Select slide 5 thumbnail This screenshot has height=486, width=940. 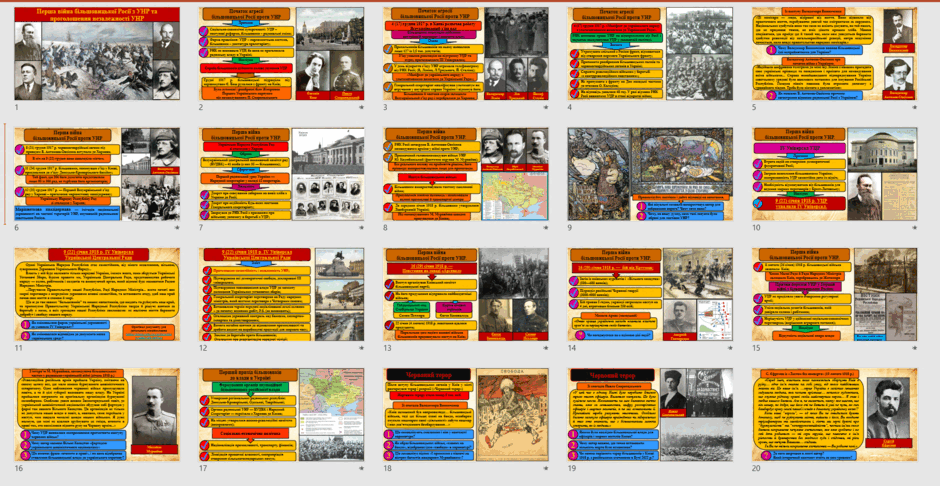pos(834,53)
